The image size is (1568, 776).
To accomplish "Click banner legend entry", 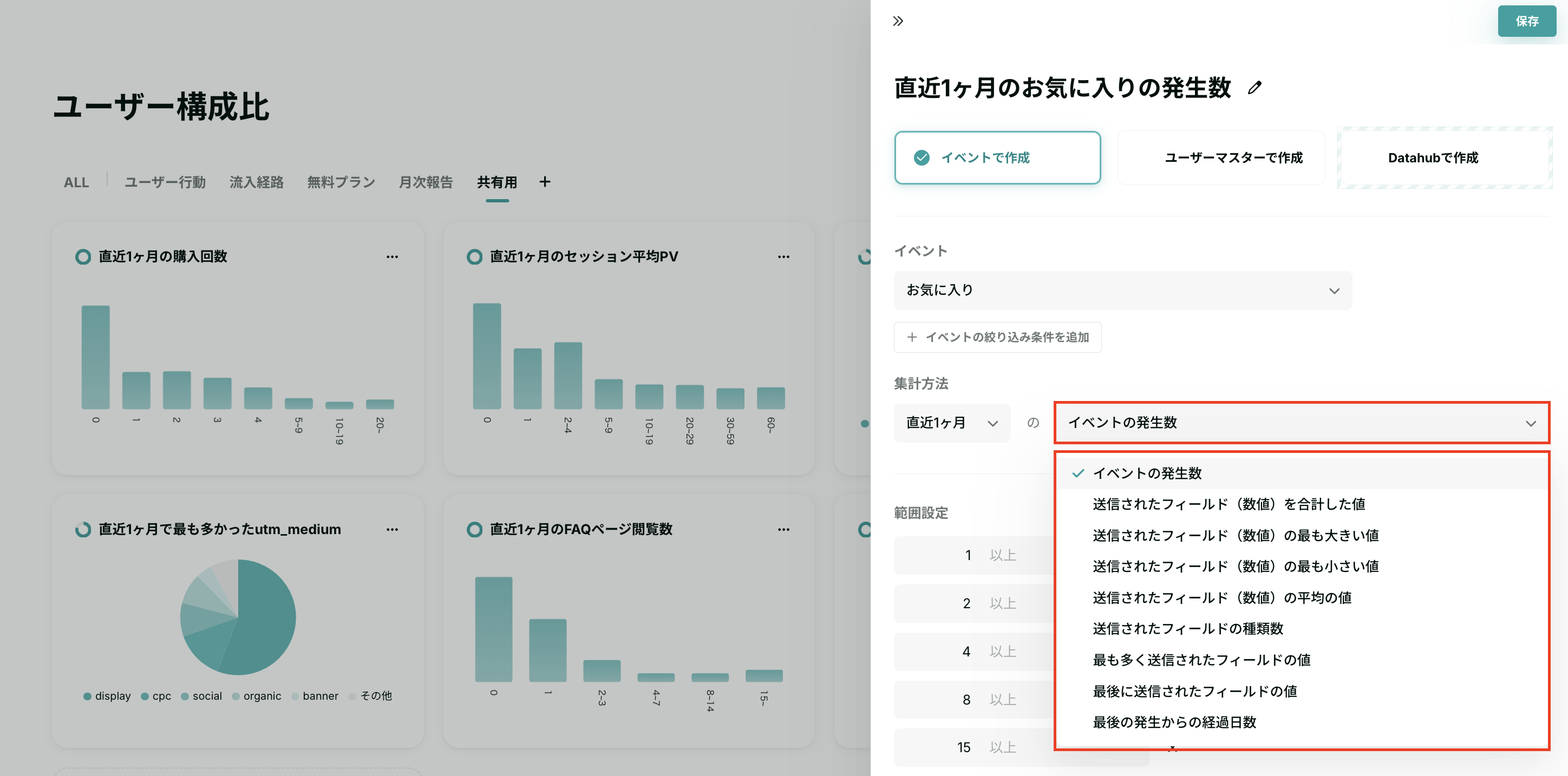I will [x=315, y=696].
